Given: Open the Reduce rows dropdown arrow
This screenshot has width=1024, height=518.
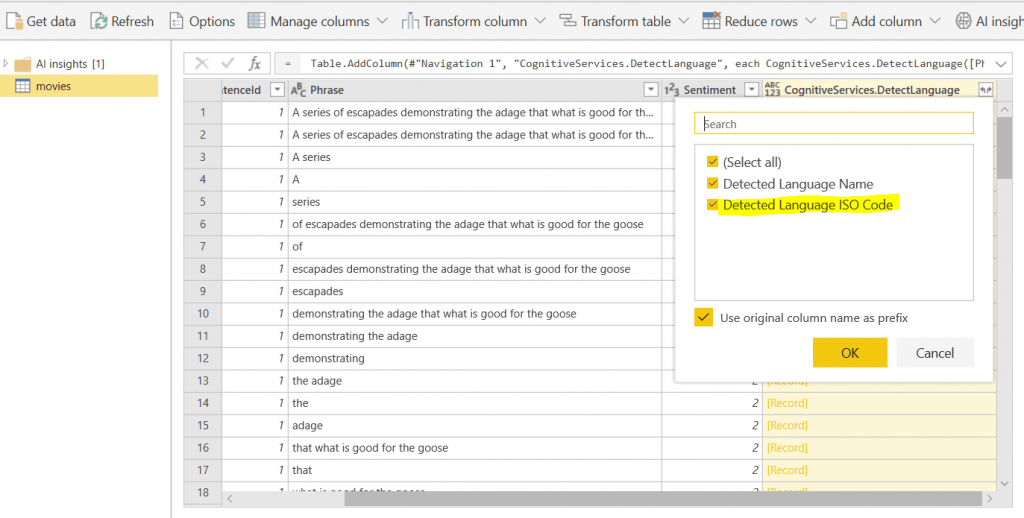Looking at the screenshot, I should click(x=810, y=21).
